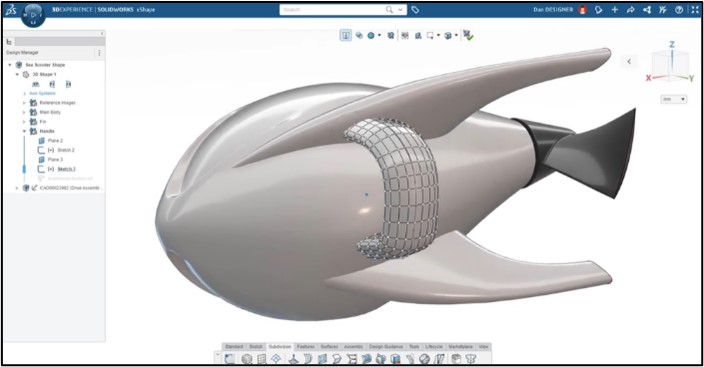
Task: Collapse the Handle node
Action: pyautogui.click(x=24, y=131)
